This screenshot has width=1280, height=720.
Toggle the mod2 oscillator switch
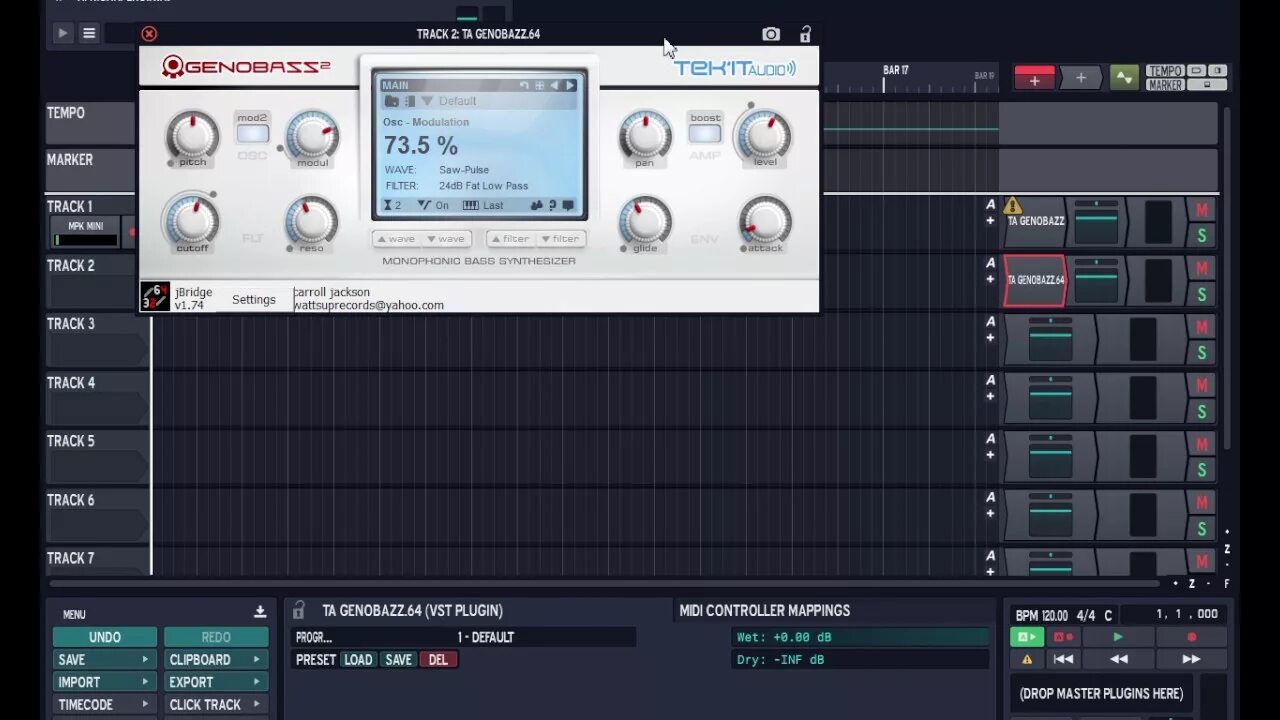point(252,133)
